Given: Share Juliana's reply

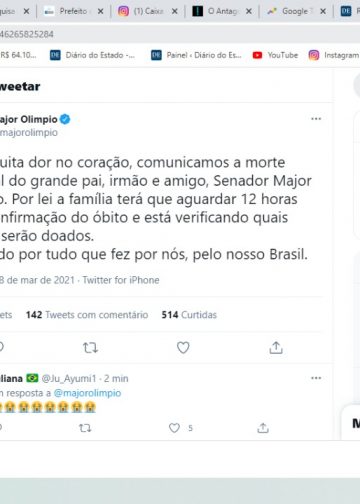Looking at the screenshot, I should [263, 428].
